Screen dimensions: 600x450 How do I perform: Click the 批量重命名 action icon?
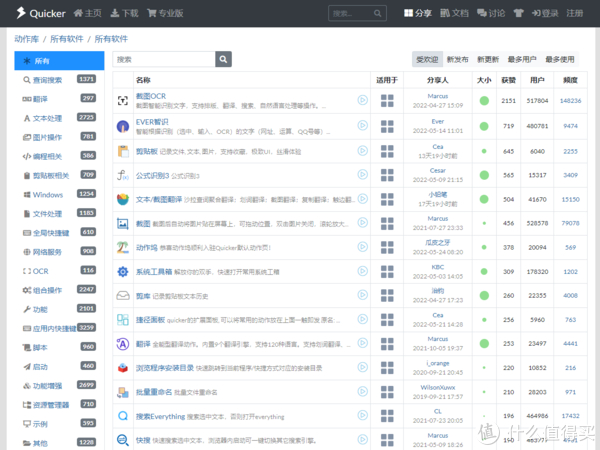coord(122,392)
